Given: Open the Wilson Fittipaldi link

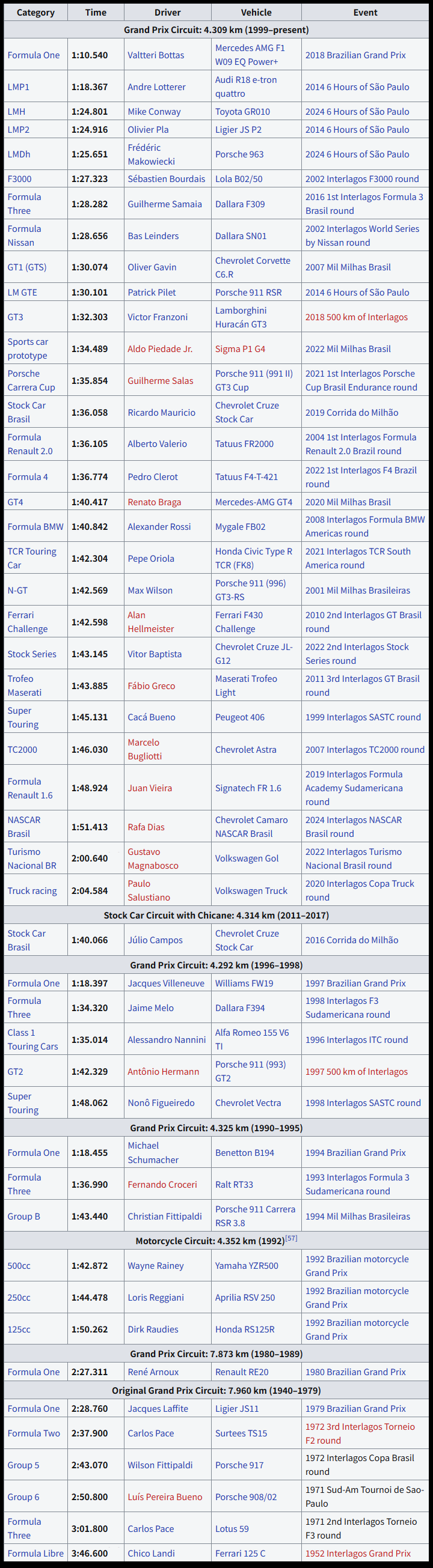Looking at the screenshot, I should [160, 1465].
